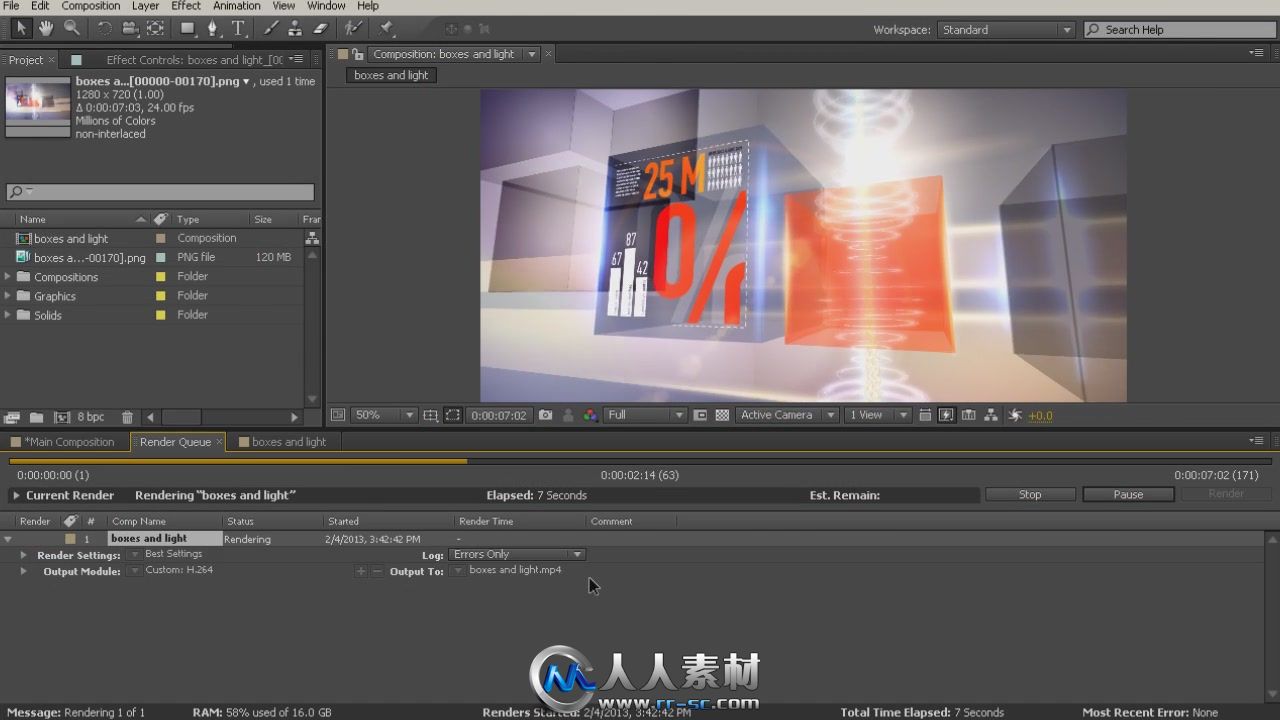The height and width of the screenshot is (720, 1280).
Task: Open the Output Module template dropdown arrow
Action: point(134,571)
